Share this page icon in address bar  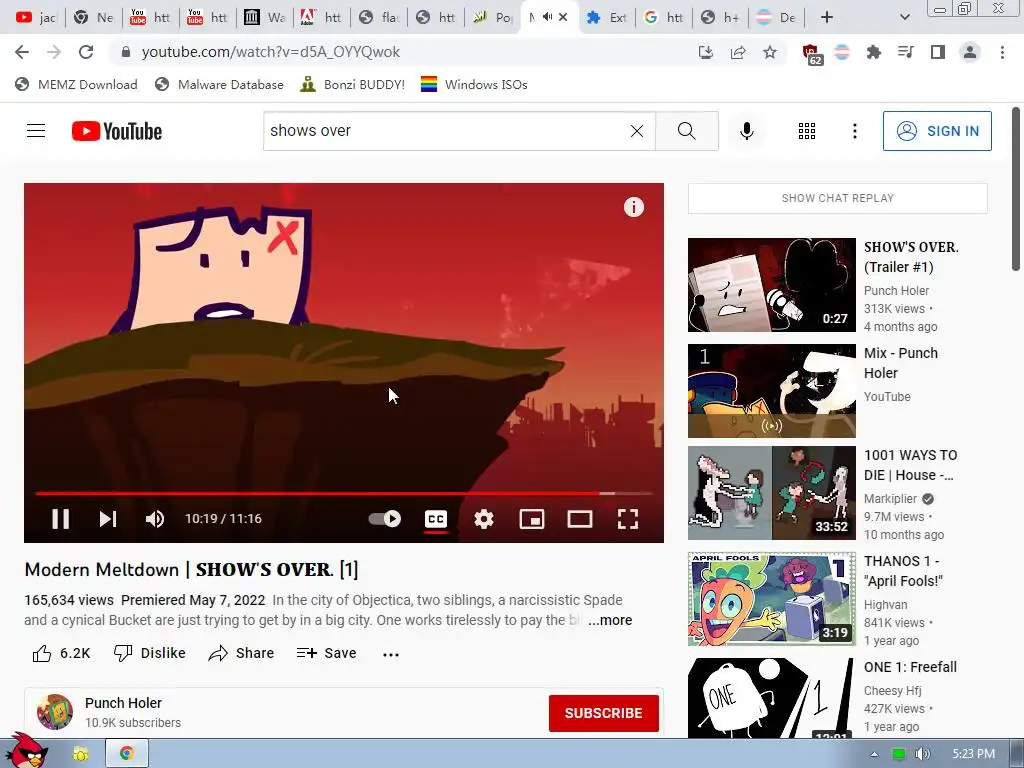tap(738, 52)
